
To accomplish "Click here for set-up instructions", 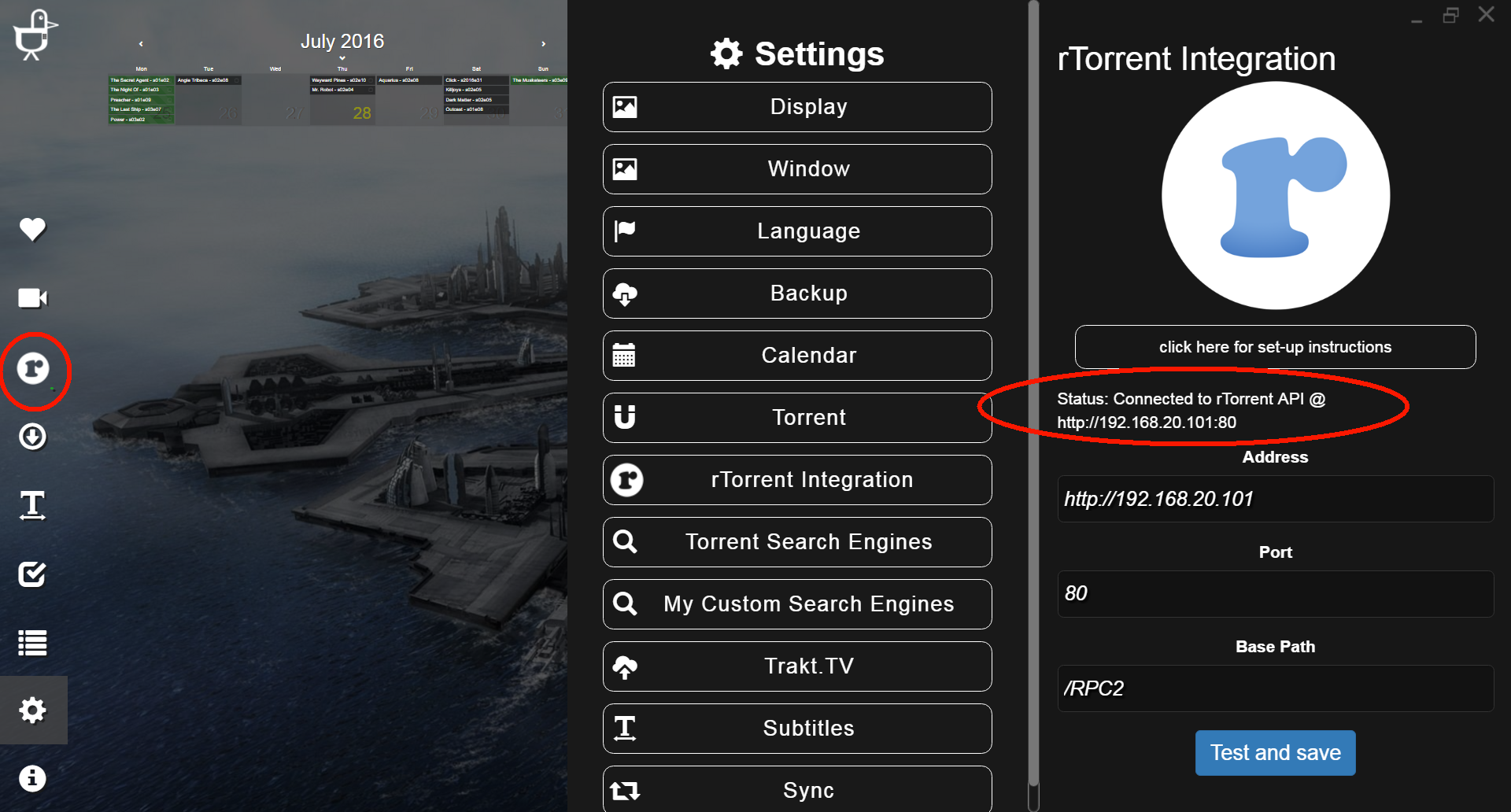I will click(1275, 347).
